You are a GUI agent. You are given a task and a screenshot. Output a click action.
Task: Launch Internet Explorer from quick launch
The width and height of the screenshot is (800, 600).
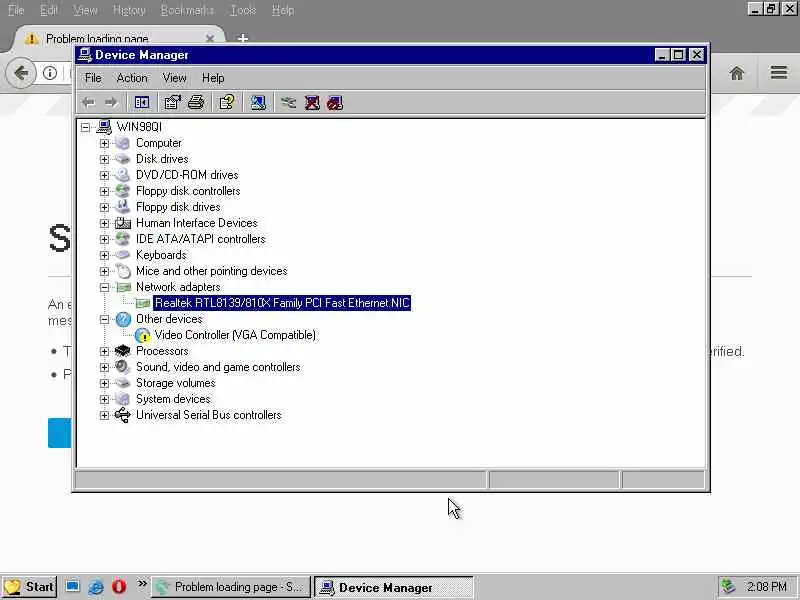pyautogui.click(x=95, y=587)
